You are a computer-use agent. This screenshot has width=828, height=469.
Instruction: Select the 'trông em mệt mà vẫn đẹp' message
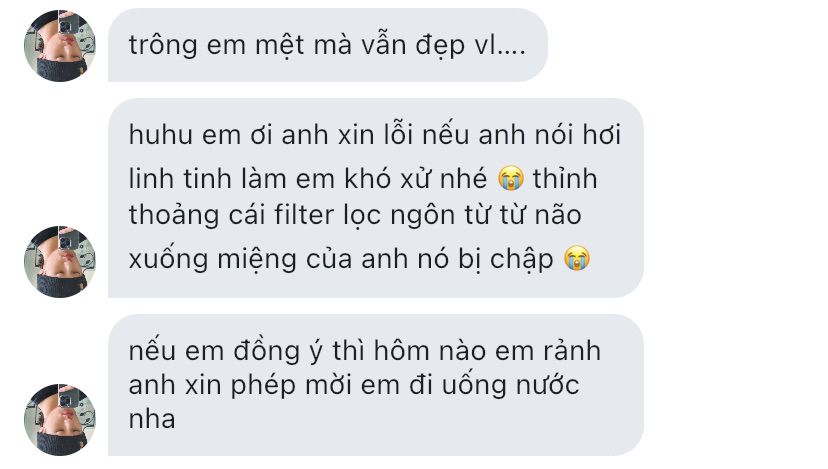[327, 45]
